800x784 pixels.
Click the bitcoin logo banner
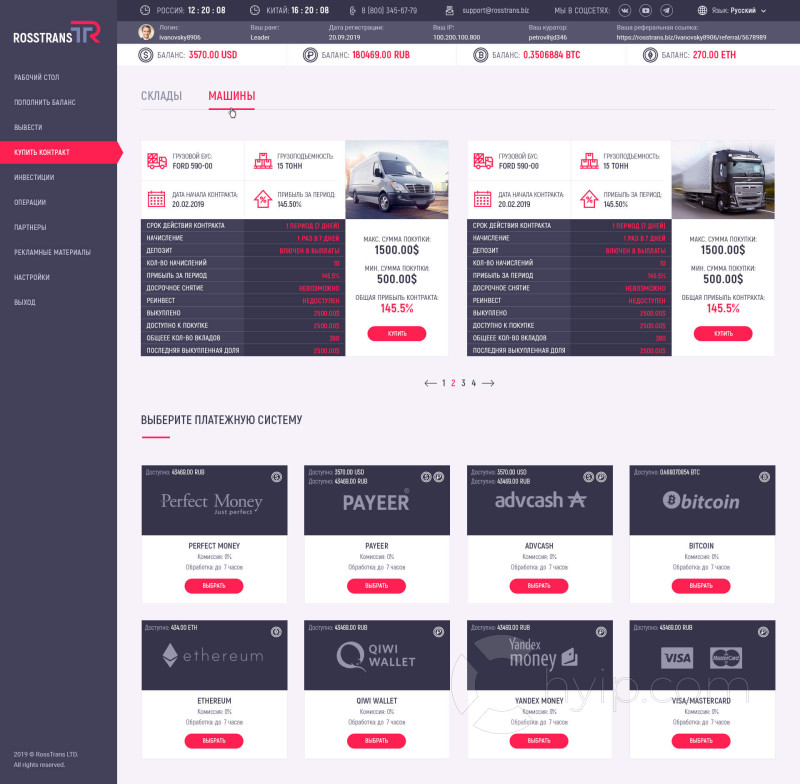701,501
